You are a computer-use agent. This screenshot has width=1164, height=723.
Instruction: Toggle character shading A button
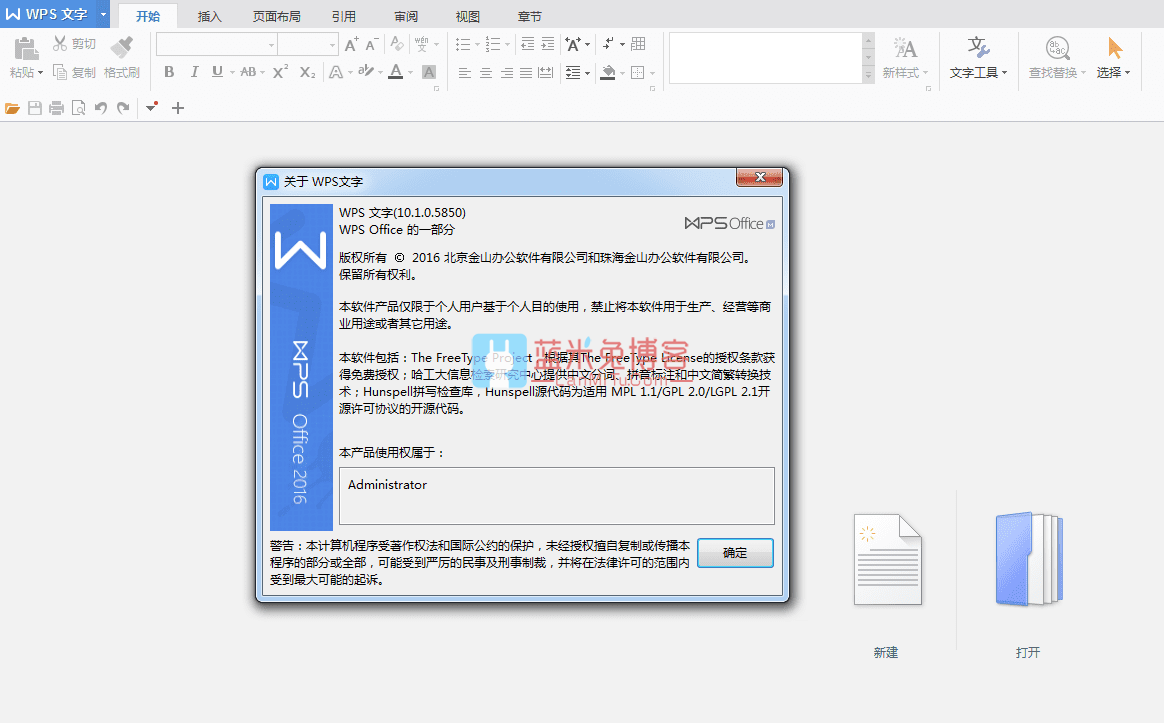coord(429,72)
